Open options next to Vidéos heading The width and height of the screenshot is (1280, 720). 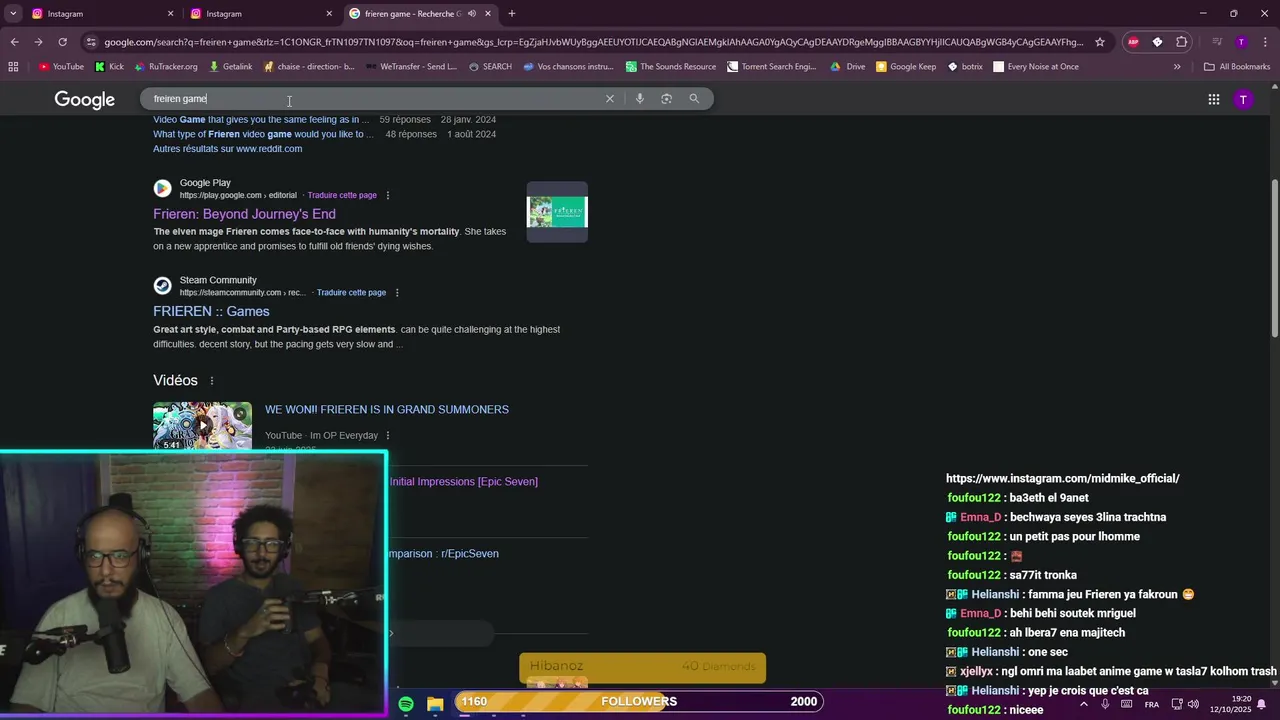tap(211, 381)
